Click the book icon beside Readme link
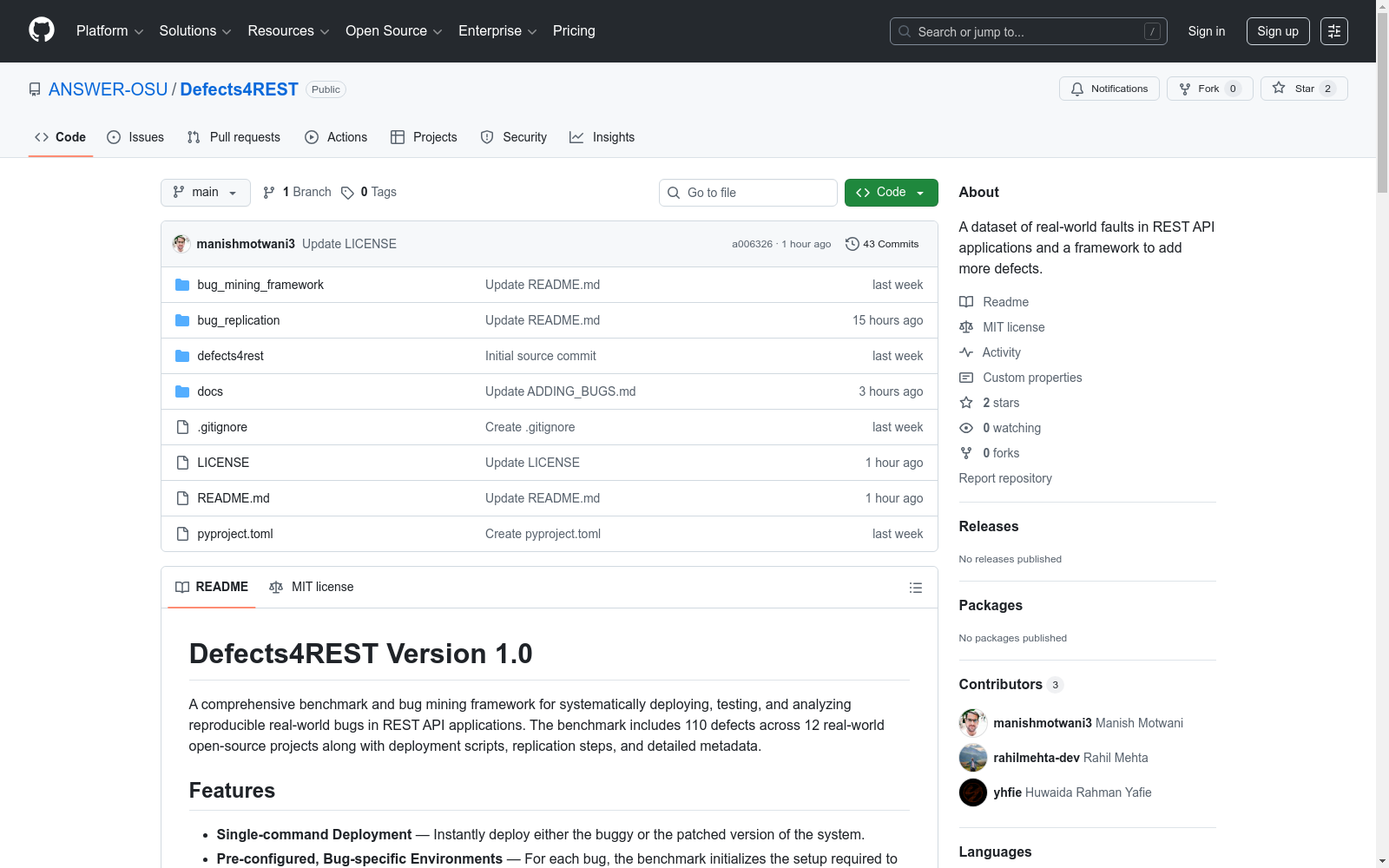The width and height of the screenshot is (1389, 868). (966, 302)
